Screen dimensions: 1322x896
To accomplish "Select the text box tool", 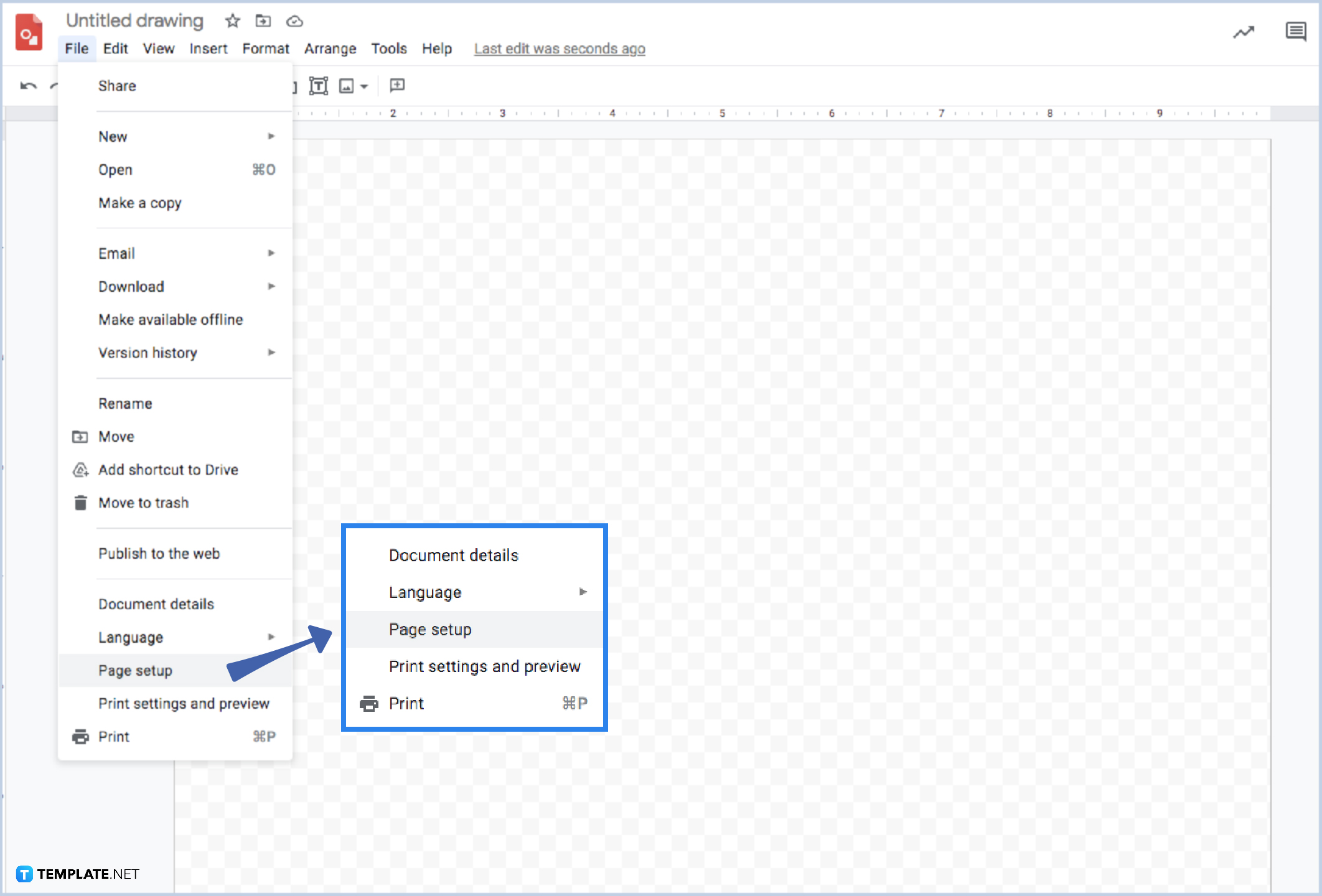I will (318, 85).
